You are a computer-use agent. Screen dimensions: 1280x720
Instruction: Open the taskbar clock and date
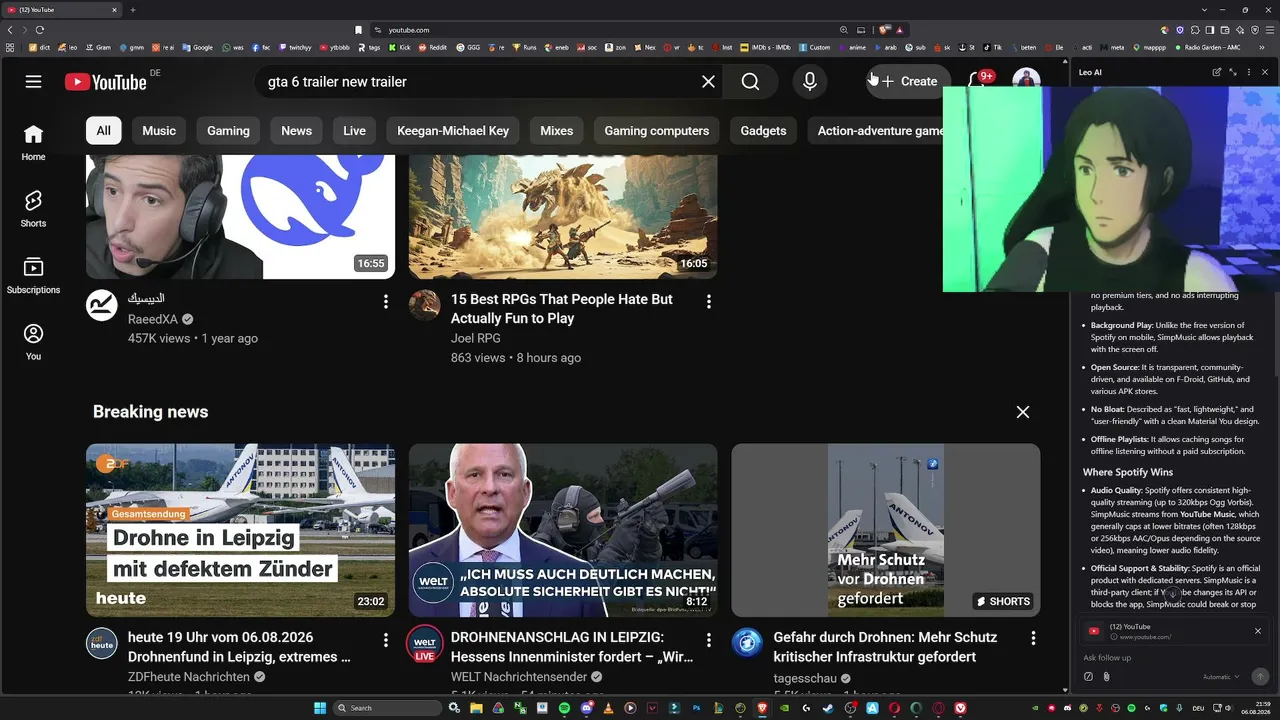tap(1255, 708)
